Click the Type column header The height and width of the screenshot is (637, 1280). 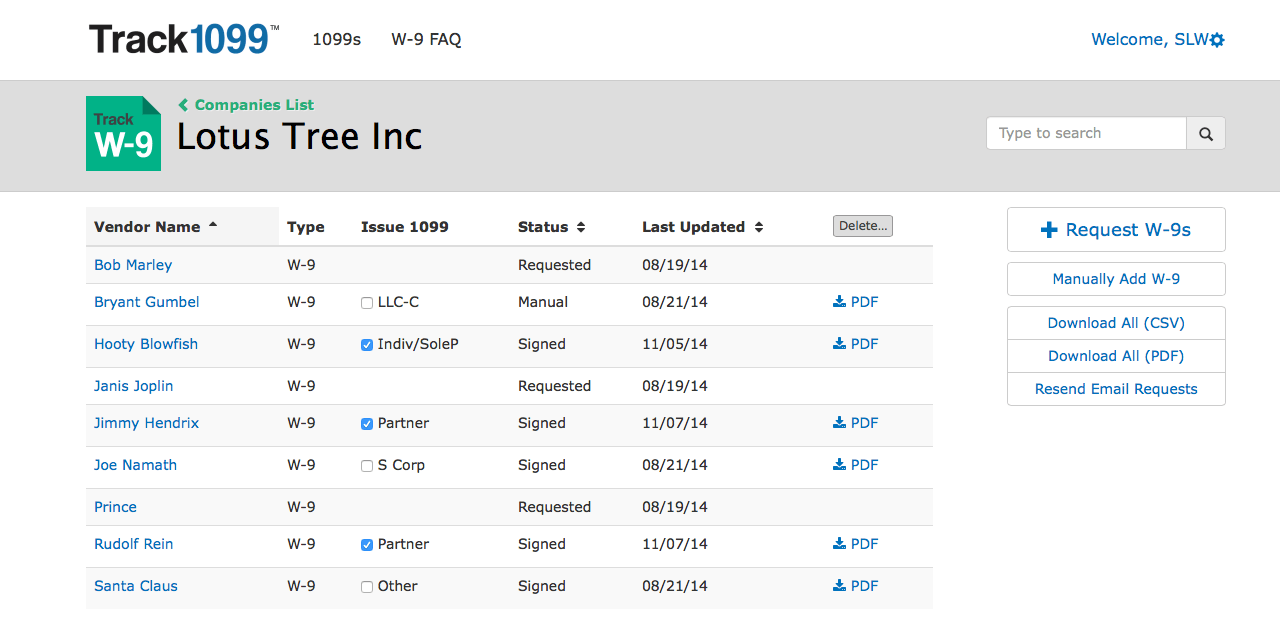[x=306, y=227]
